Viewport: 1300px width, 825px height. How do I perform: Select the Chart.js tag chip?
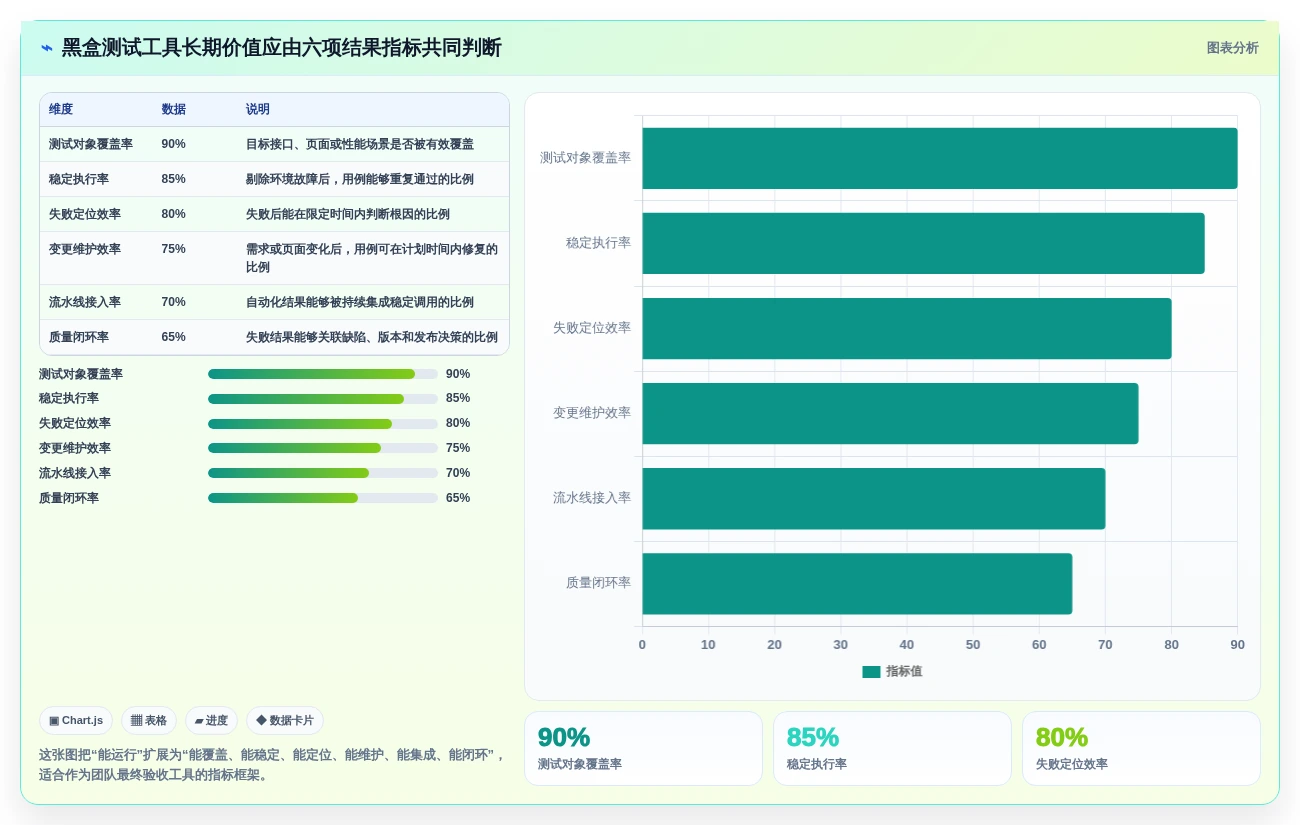click(76, 720)
